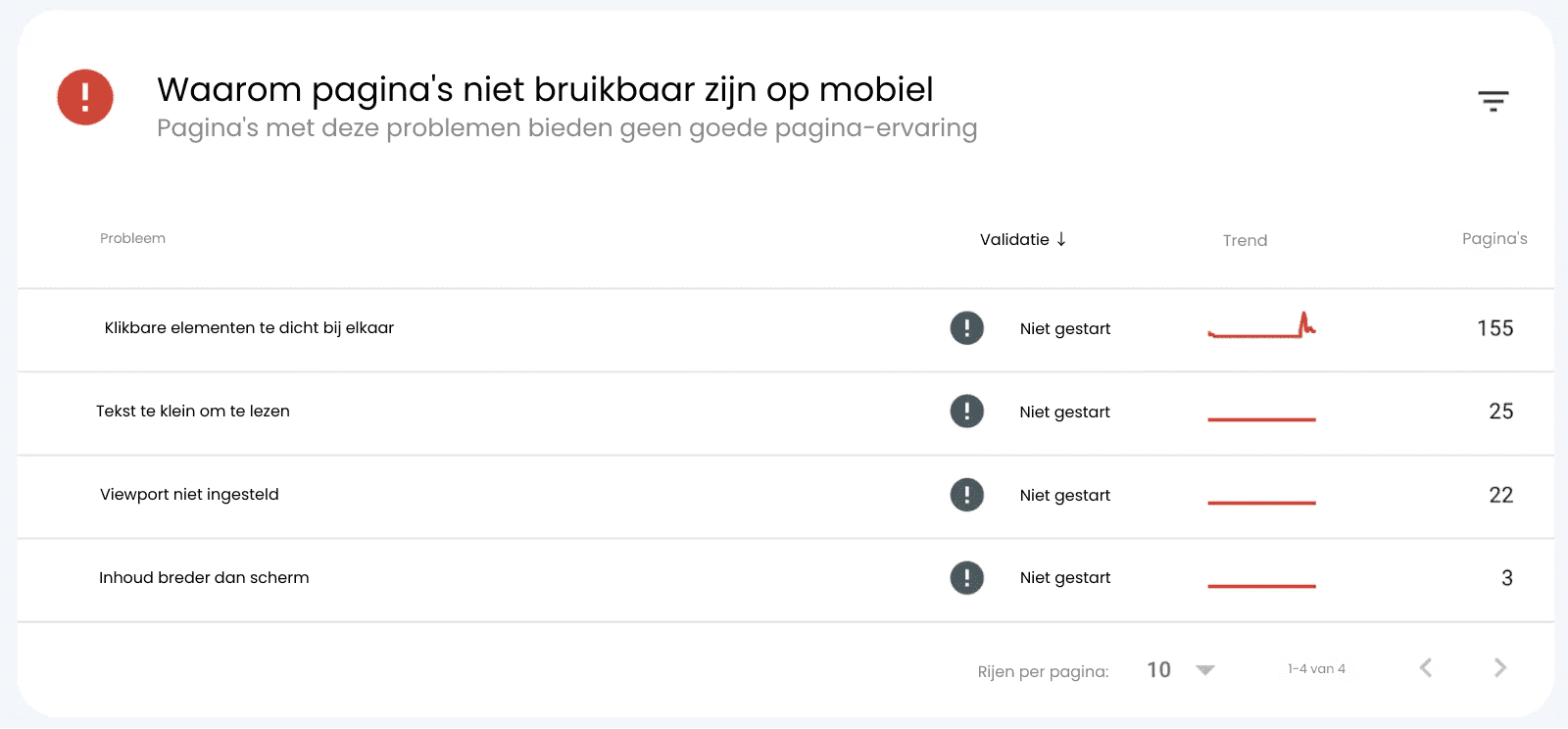The height and width of the screenshot is (729, 1568).
Task: Click the status icon for 'Inhoud breder dan scherm'
Action: (x=966, y=578)
